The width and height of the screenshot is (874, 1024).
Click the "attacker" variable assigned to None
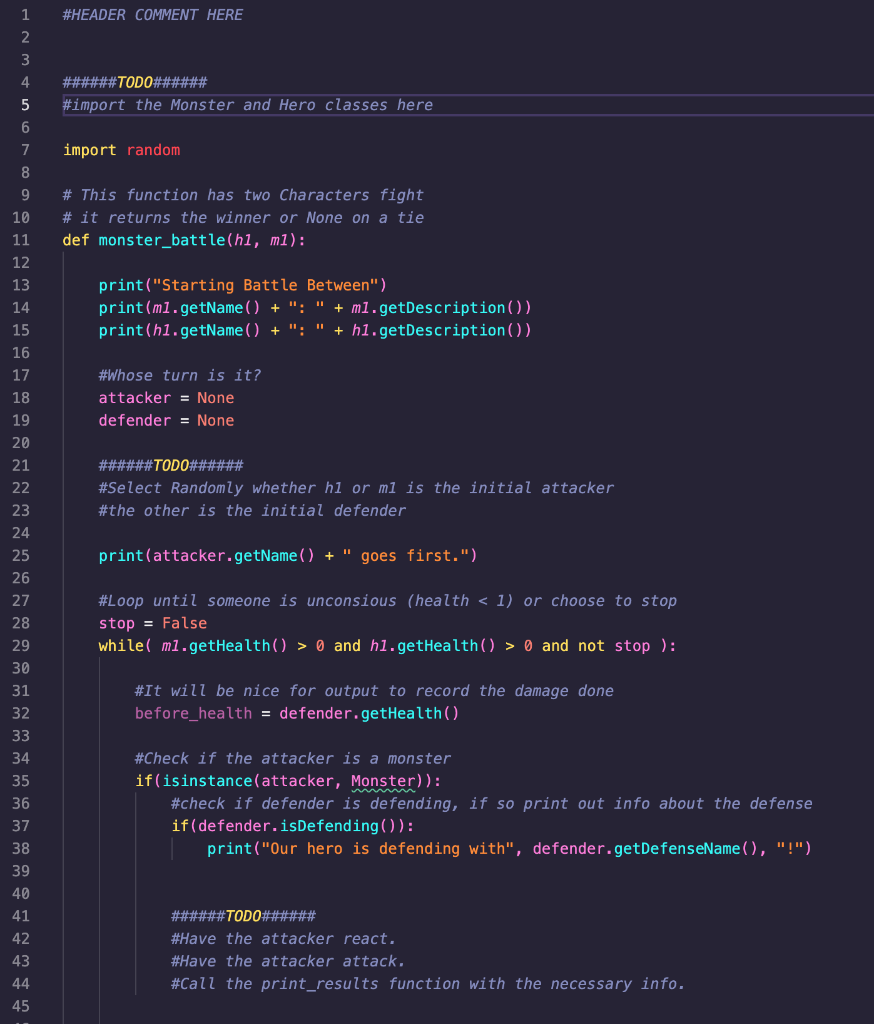[x=135, y=398]
